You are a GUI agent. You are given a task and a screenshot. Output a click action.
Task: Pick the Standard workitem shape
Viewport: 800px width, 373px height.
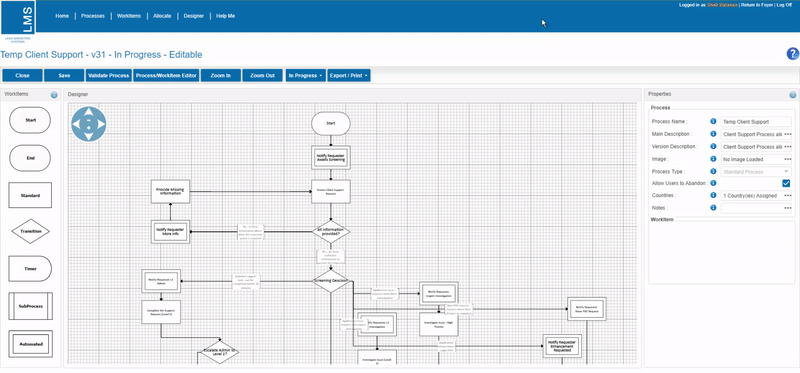[30, 195]
